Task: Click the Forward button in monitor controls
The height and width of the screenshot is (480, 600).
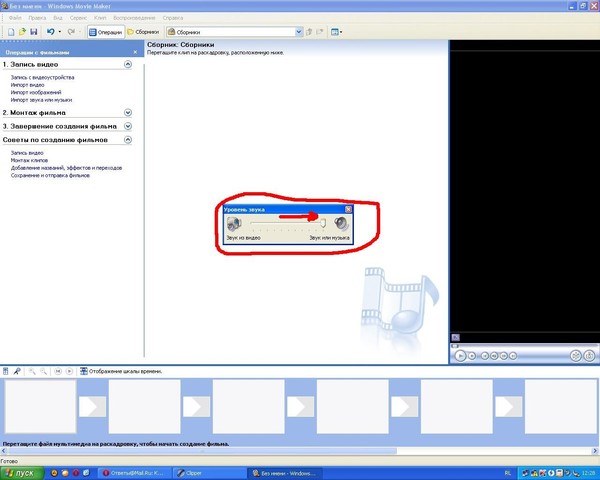Action: [513, 356]
